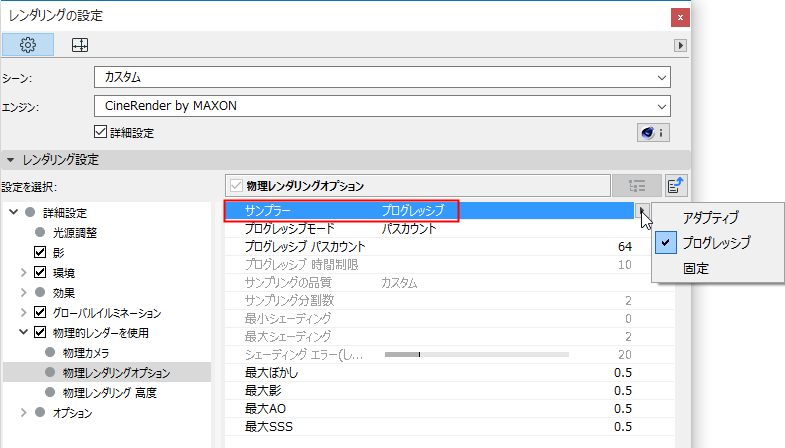Toggle the グローバルイルミネーション checkbox
The height and width of the screenshot is (448, 785).
(x=40, y=312)
